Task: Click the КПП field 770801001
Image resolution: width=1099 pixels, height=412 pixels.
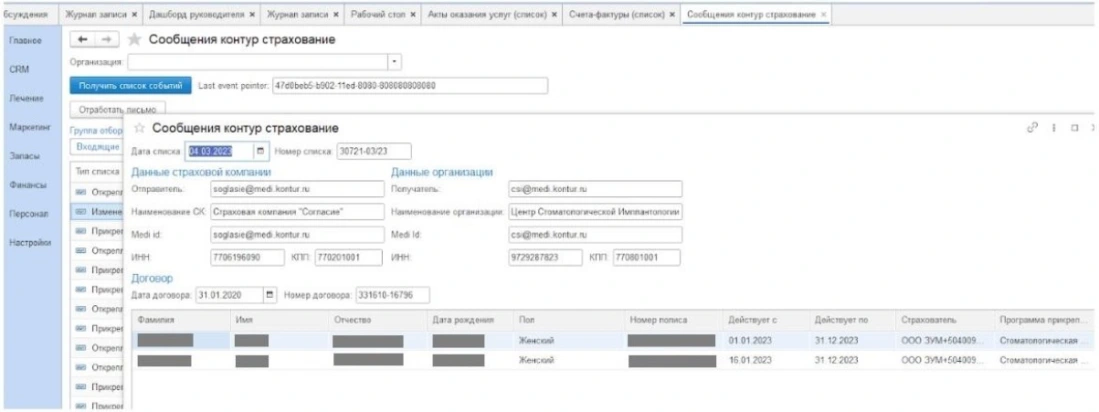Action: pyautogui.click(x=646, y=257)
